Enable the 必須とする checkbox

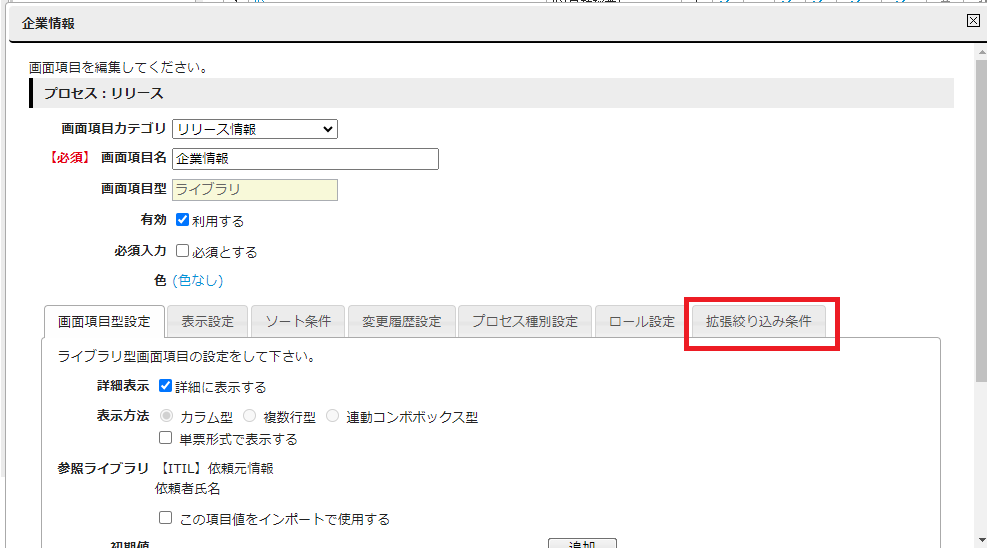point(183,250)
